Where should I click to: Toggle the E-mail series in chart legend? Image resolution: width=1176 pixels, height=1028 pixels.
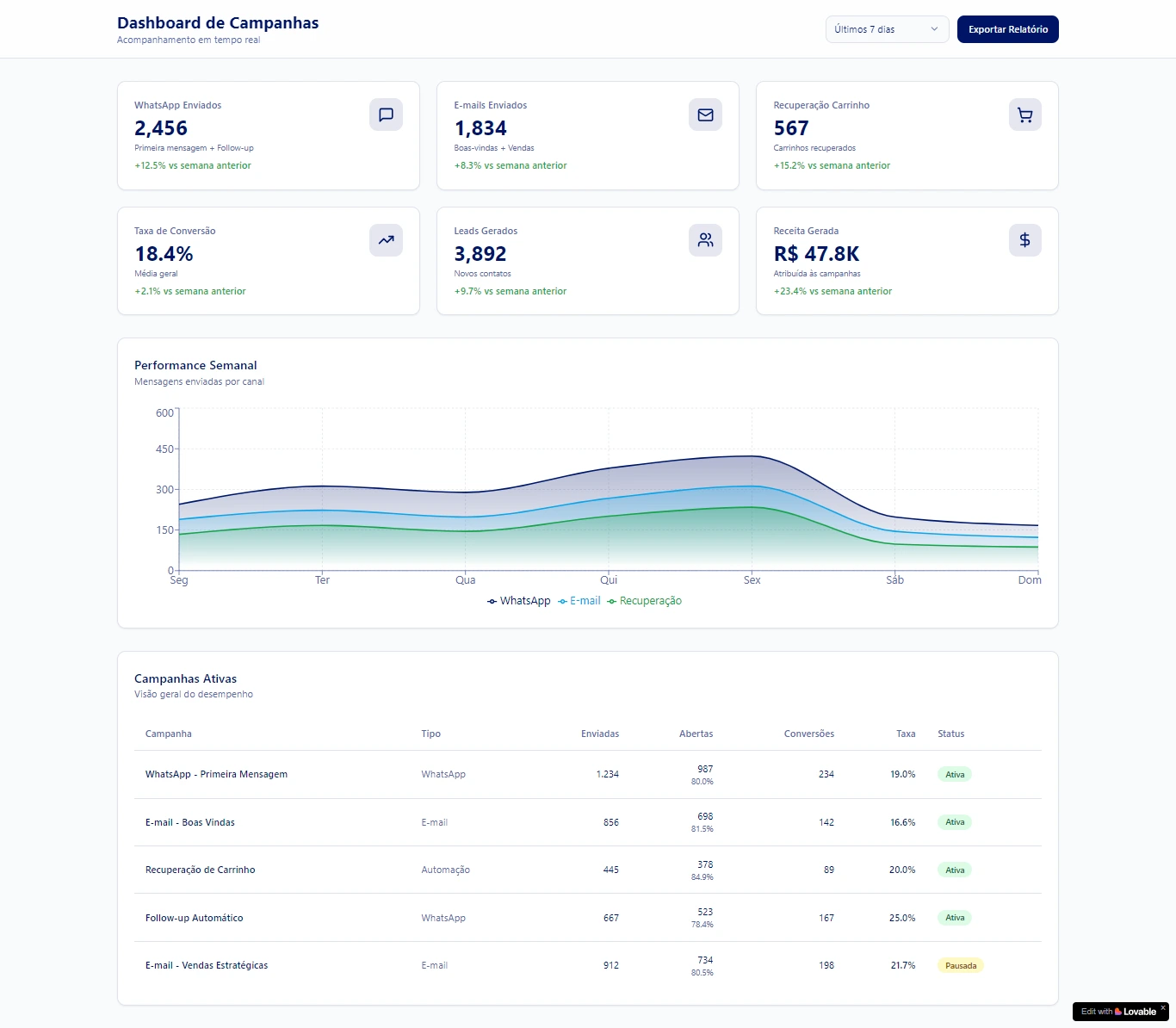[x=579, y=601]
